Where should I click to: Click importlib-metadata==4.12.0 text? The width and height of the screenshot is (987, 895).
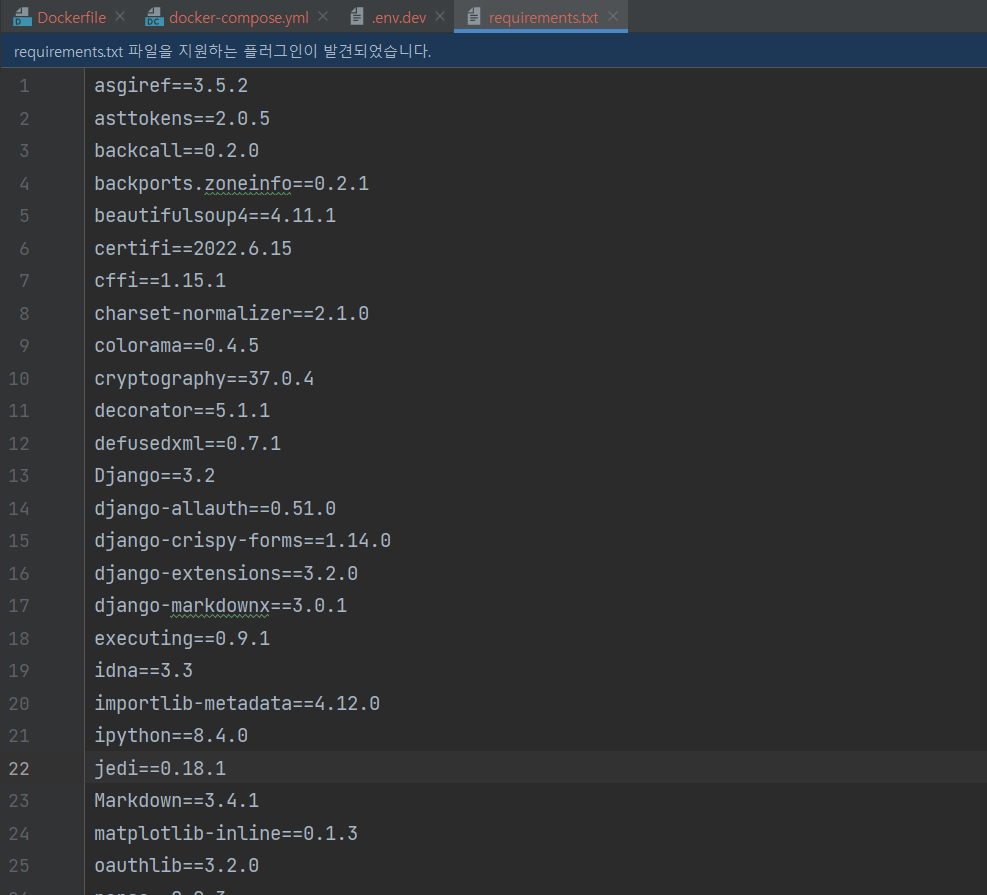pyautogui.click(x=237, y=703)
